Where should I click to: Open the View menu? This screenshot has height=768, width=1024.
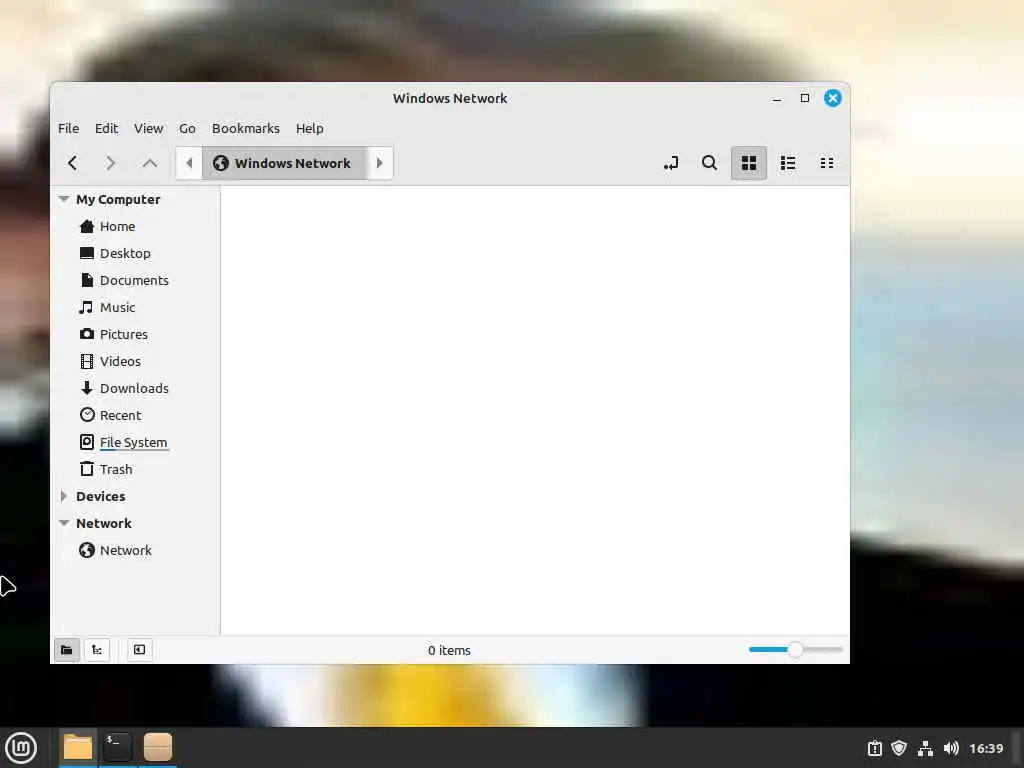click(148, 128)
